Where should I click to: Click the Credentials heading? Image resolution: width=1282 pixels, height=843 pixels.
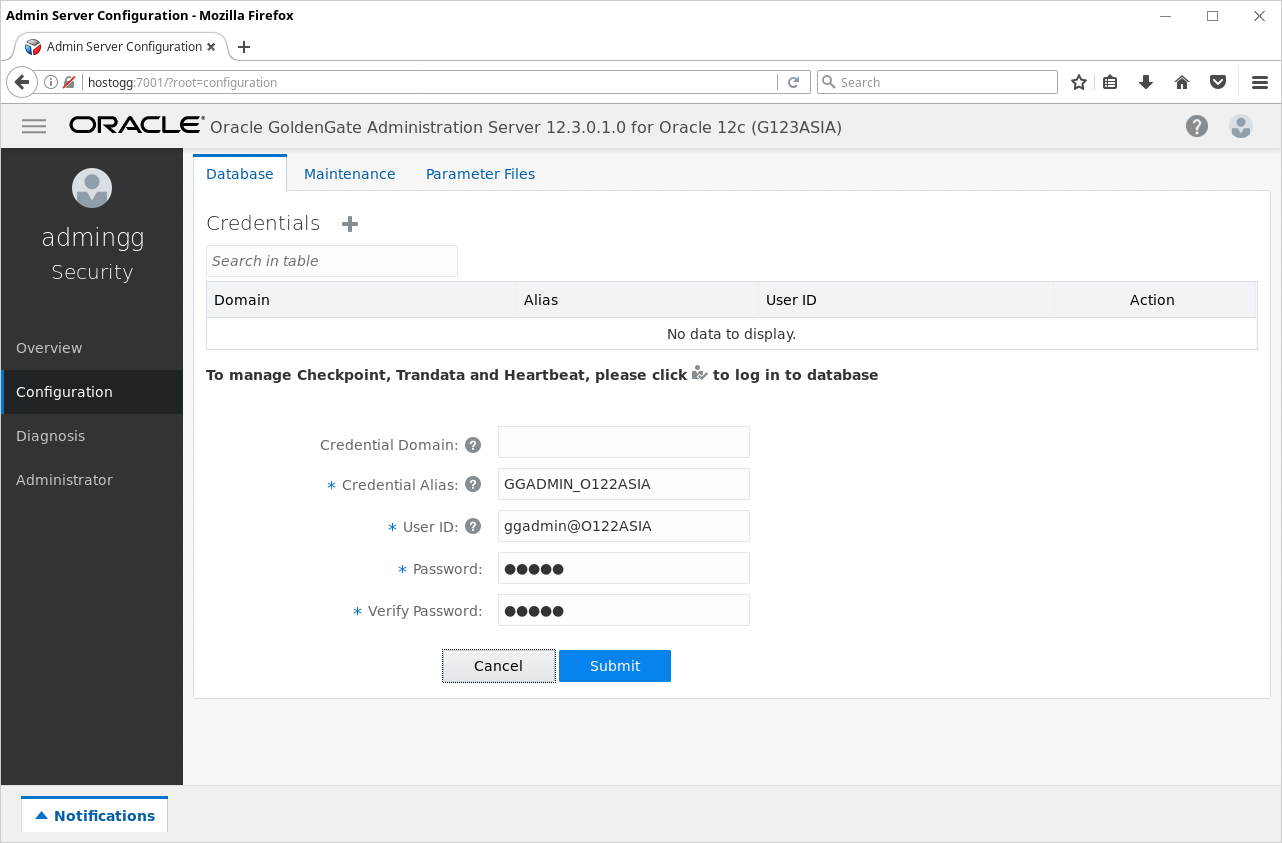[x=263, y=223]
